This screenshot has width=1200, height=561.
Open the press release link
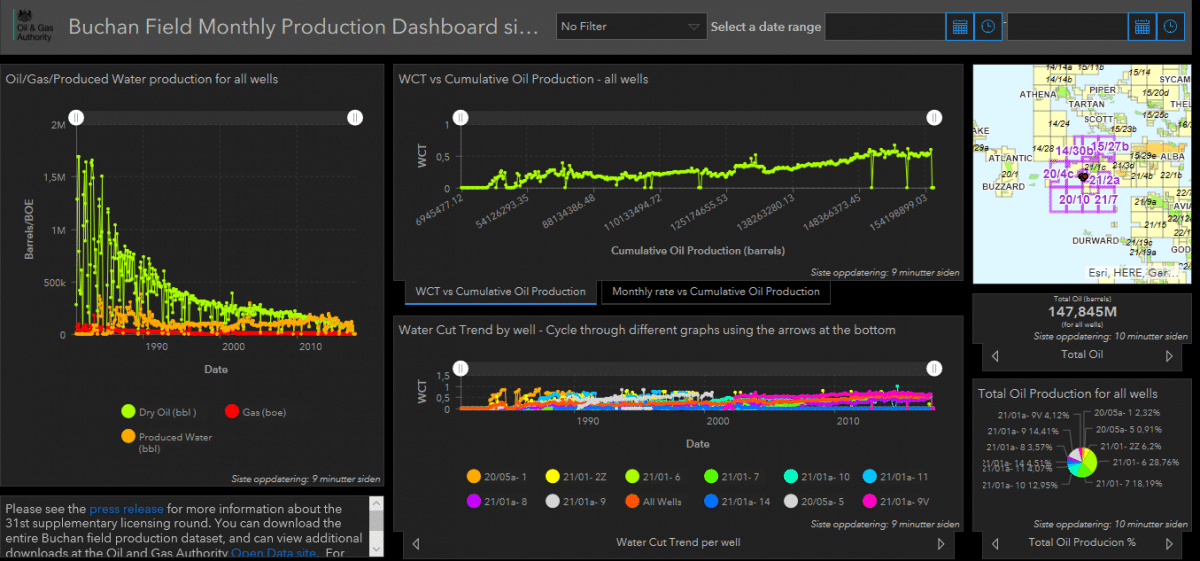[x=123, y=509]
